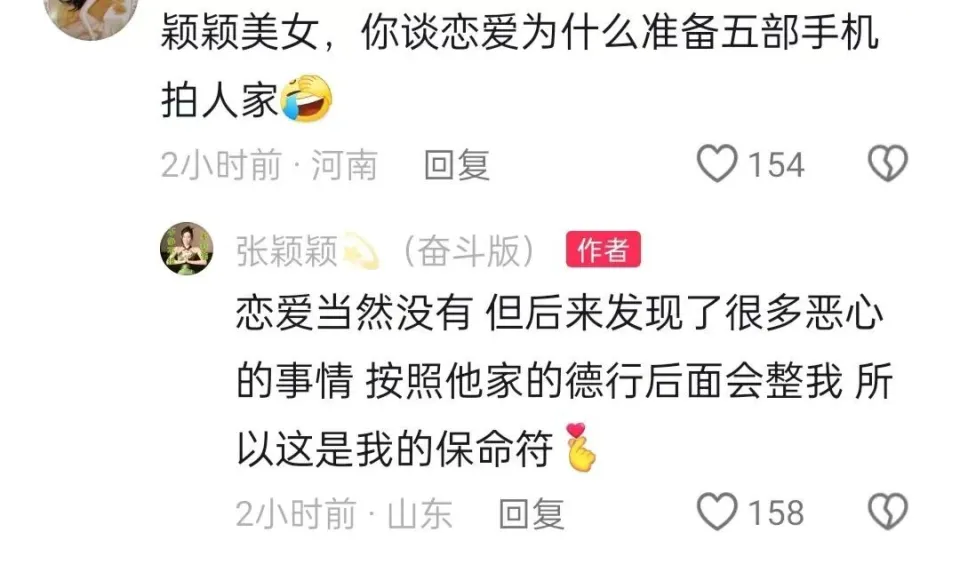This screenshot has height=572, width=960.
Task: Tap the pale emoji after 张颖颖's name
Action: click(x=361, y=251)
